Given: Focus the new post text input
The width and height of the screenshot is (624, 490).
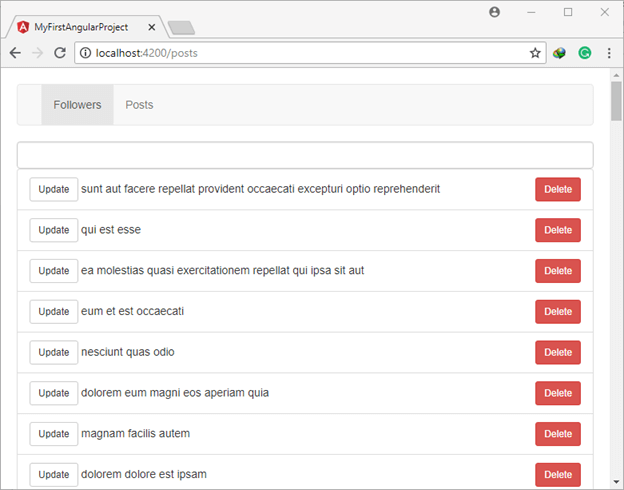Looking at the screenshot, I should (x=305, y=155).
